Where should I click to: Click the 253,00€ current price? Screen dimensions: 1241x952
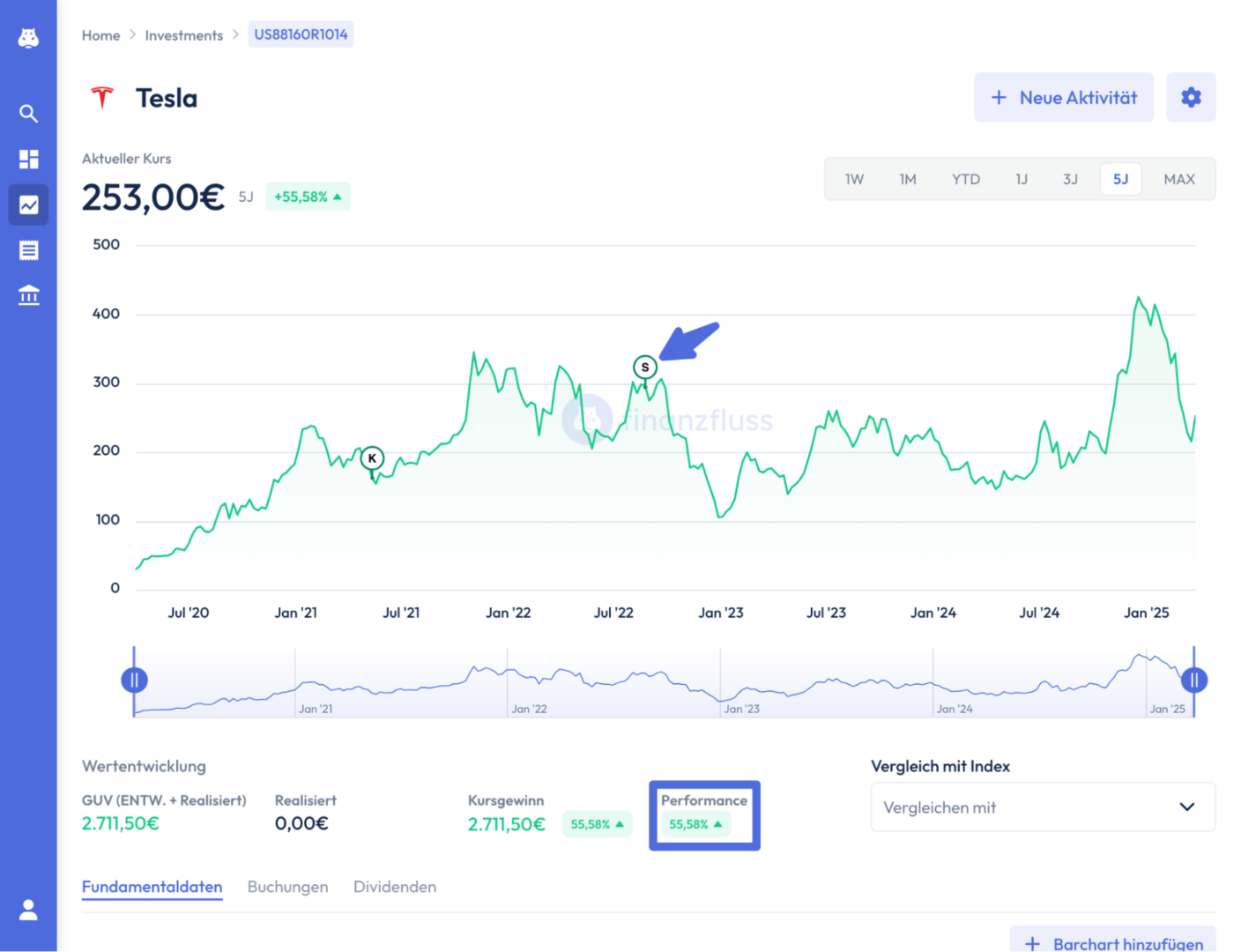[153, 197]
